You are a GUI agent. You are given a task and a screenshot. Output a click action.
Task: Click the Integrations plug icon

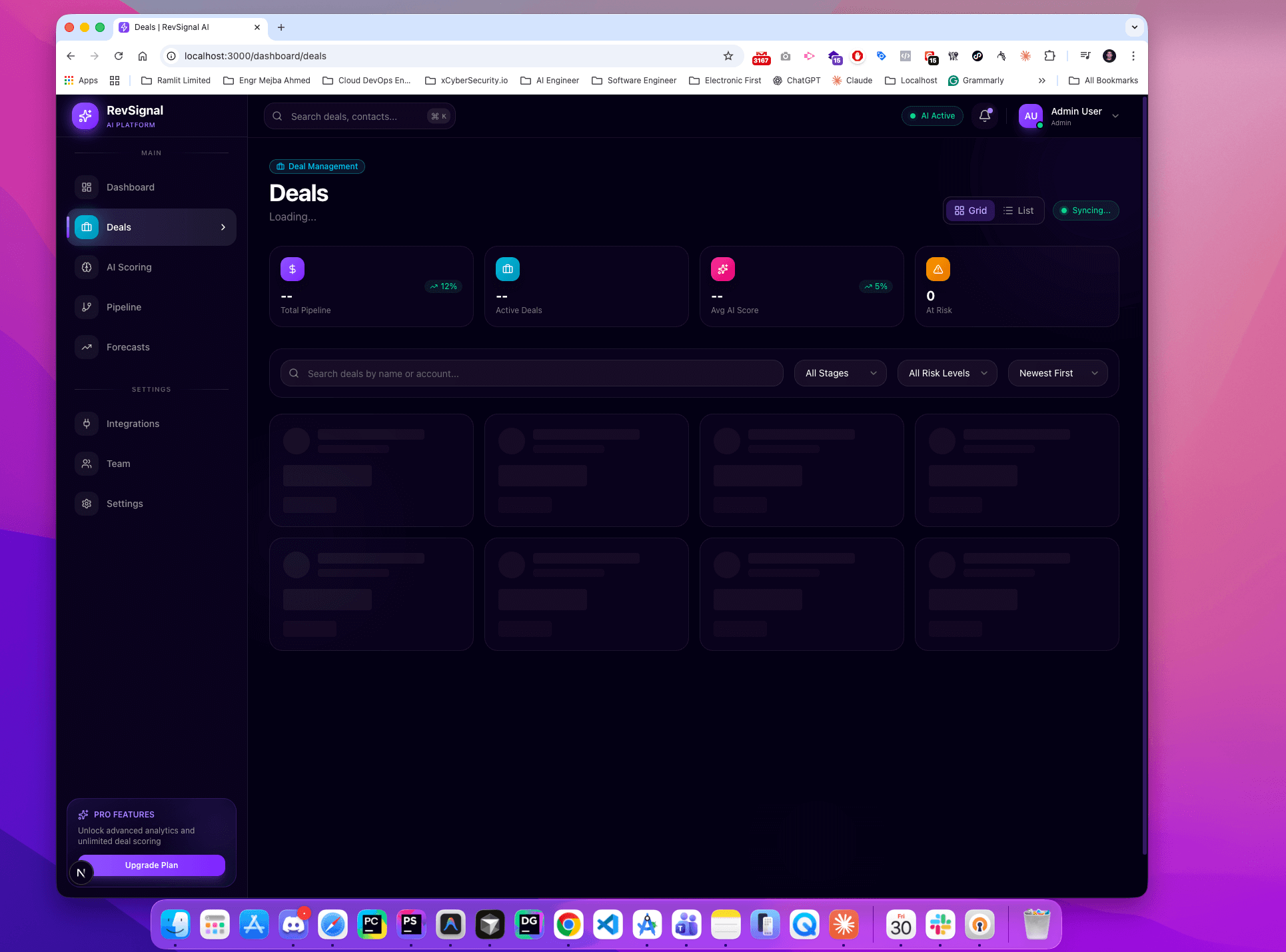point(87,424)
